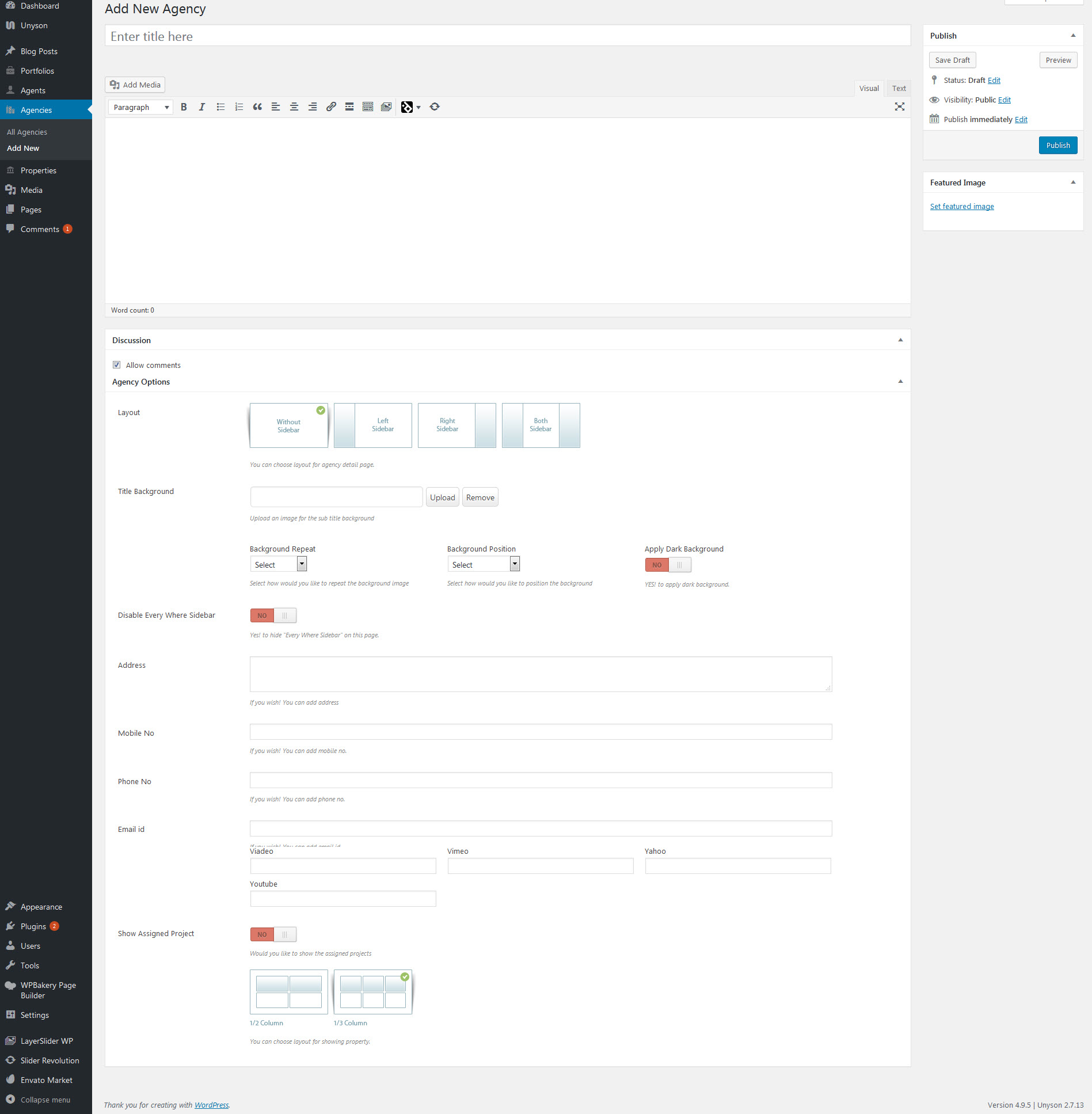Insert a numbered list

239,107
